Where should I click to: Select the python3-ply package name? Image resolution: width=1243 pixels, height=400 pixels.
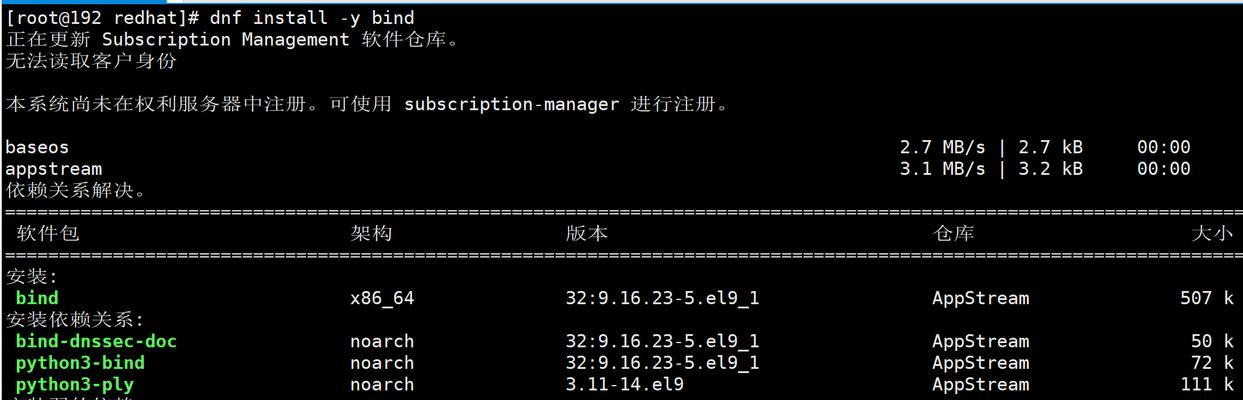coord(75,385)
